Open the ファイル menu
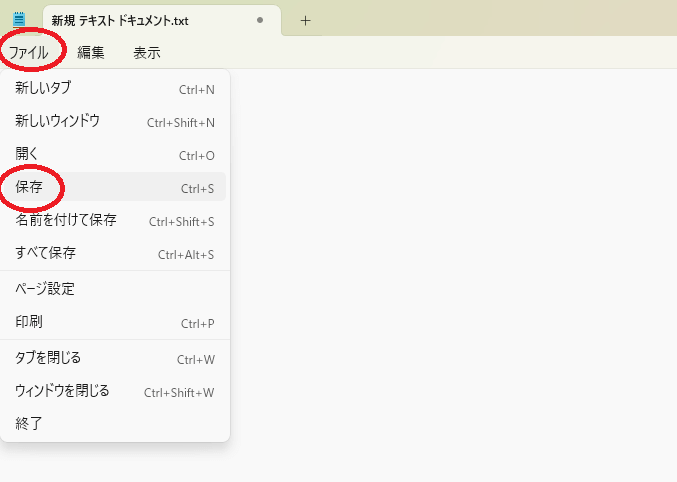Image resolution: width=677 pixels, height=482 pixels. [28, 52]
